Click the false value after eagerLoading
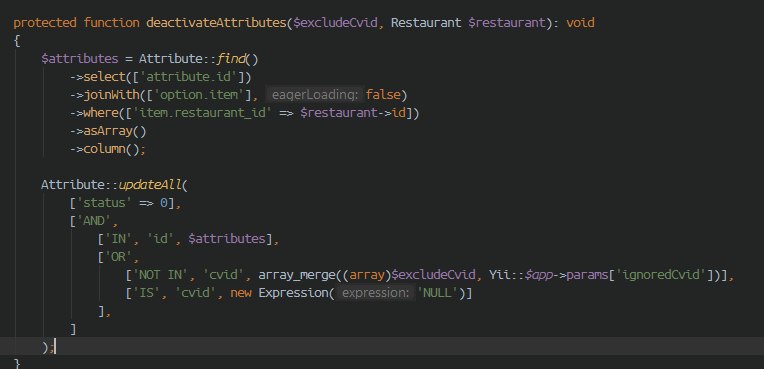764x369 pixels. pyautogui.click(x=383, y=95)
